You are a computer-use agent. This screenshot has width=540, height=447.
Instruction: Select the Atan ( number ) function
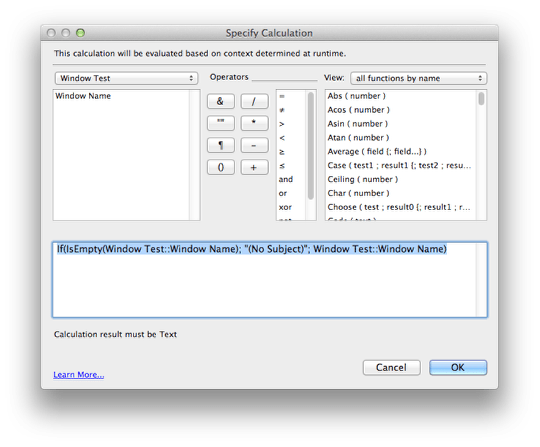pyautogui.click(x=358, y=138)
